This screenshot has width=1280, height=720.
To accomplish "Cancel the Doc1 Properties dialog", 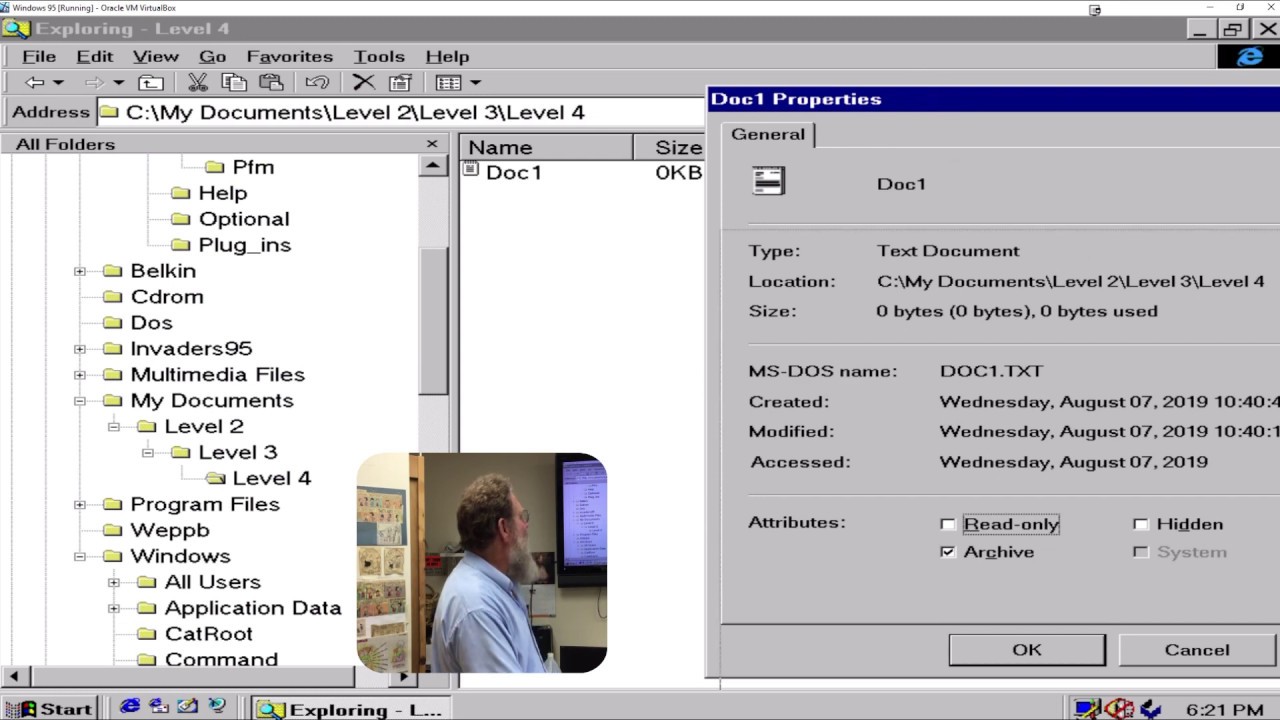I will [x=1197, y=650].
